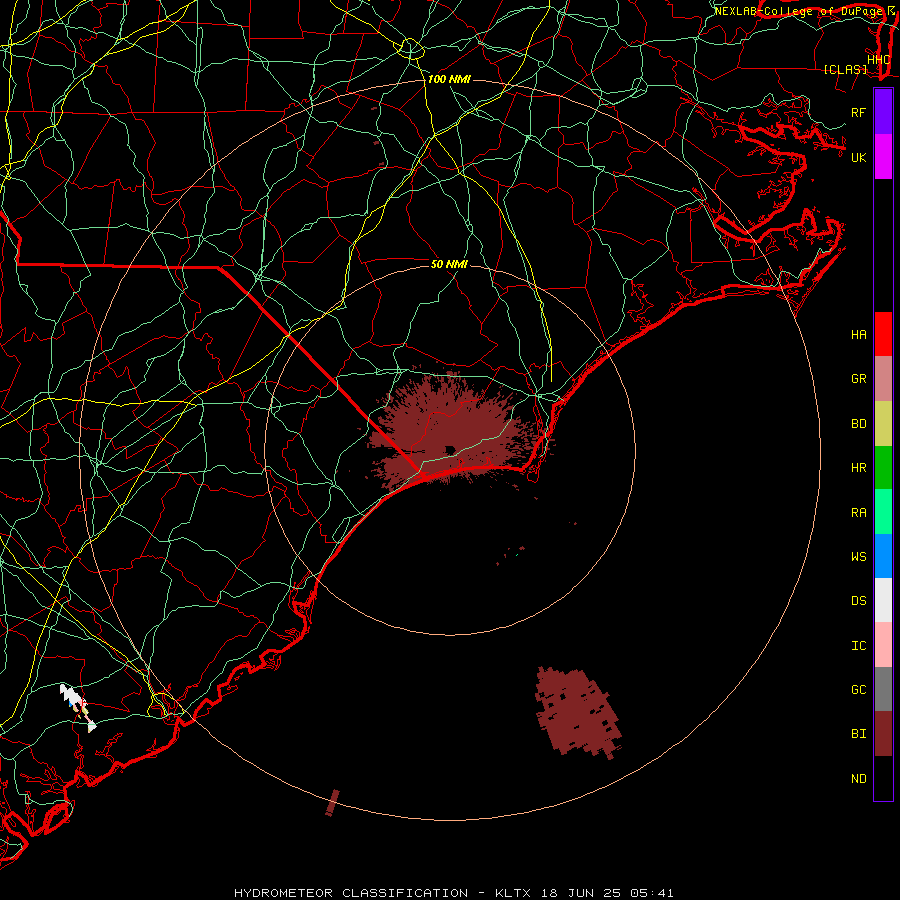Image resolution: width=900 pixels, height=900 pixels.
Task: Click the RF legend label
Action: point(858,113)
